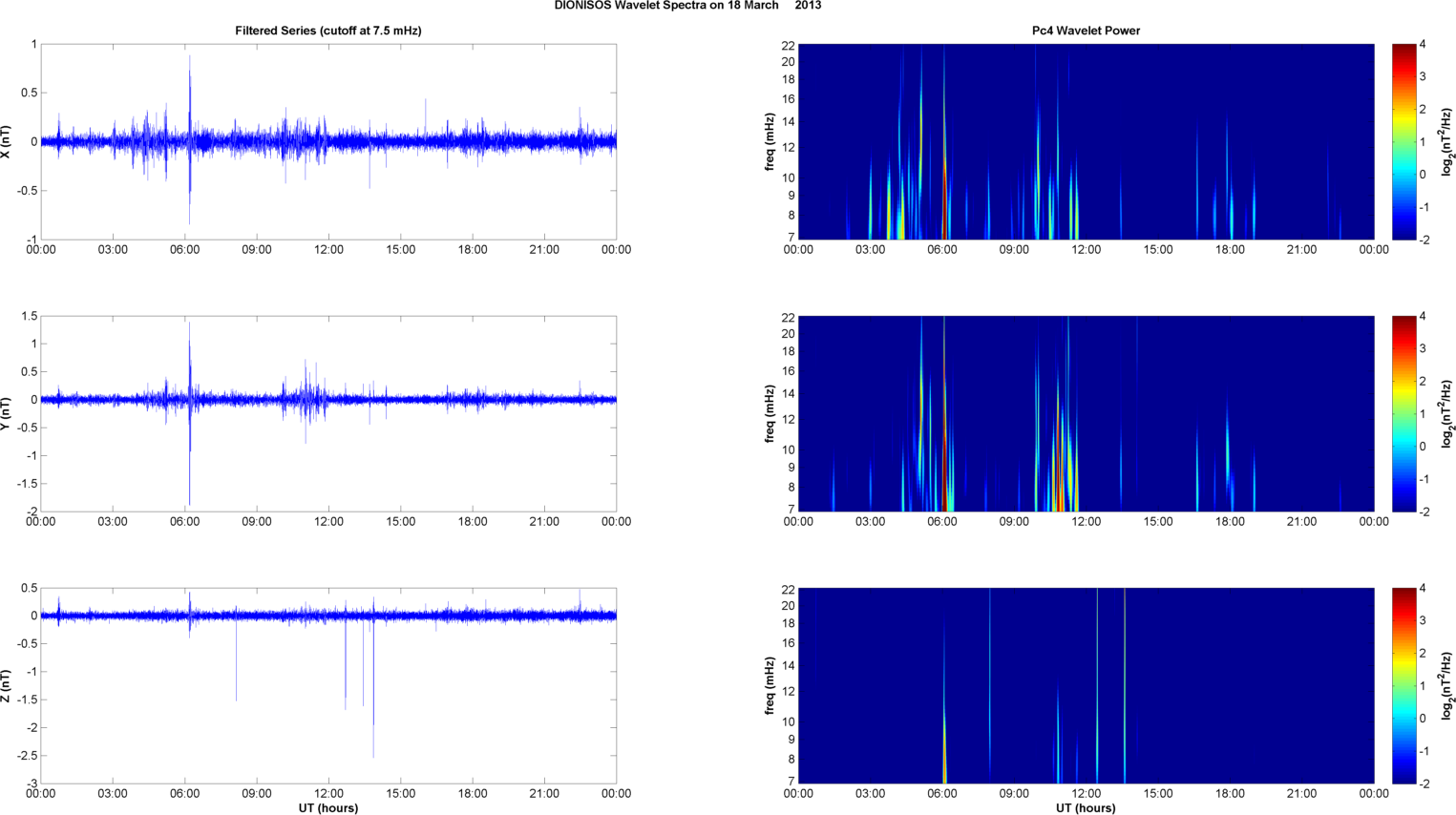1456x815 pixels.
Task: Click the colorbar beside the top spectrogram
Action: [1403, 141]
